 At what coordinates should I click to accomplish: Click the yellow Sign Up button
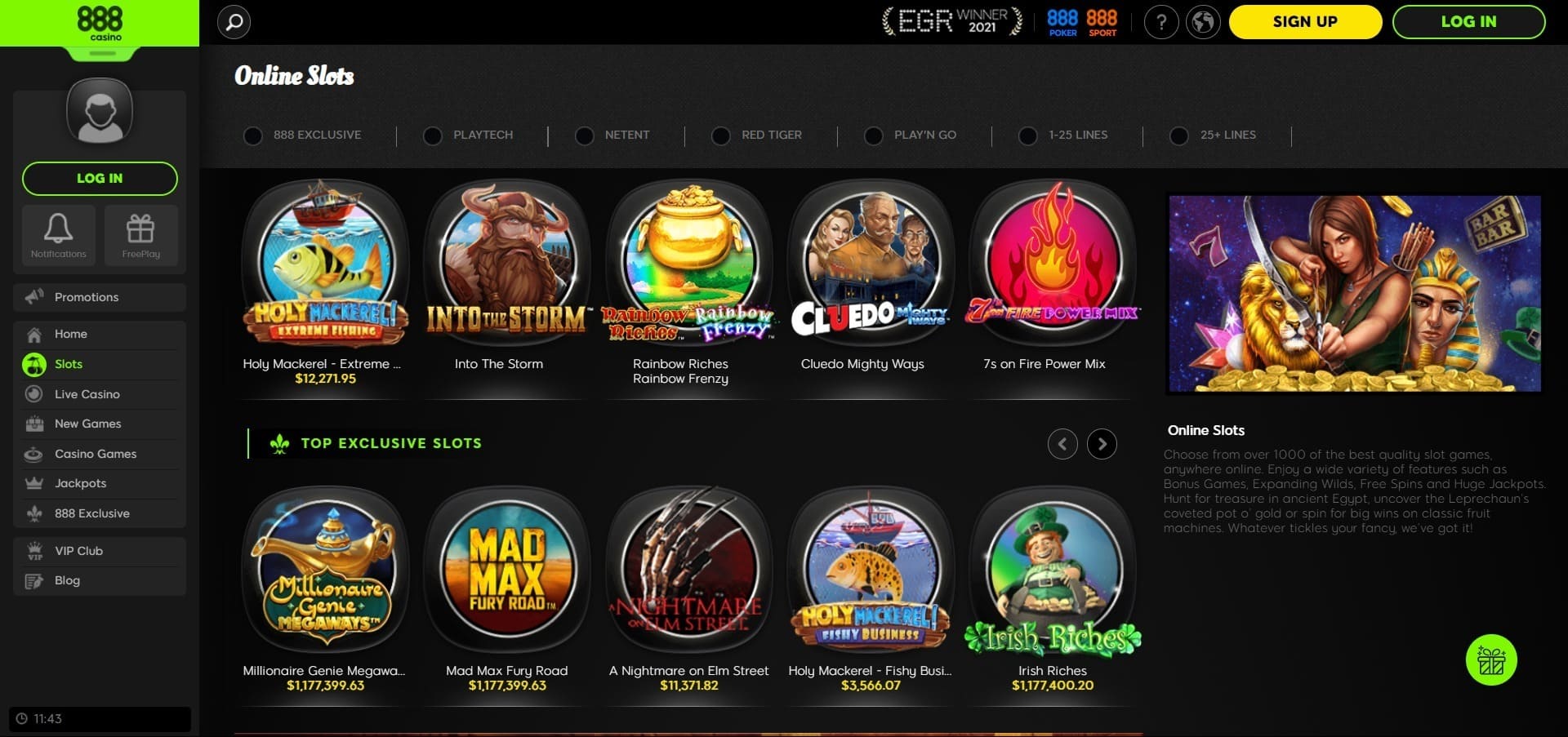tap(1305, 22)
